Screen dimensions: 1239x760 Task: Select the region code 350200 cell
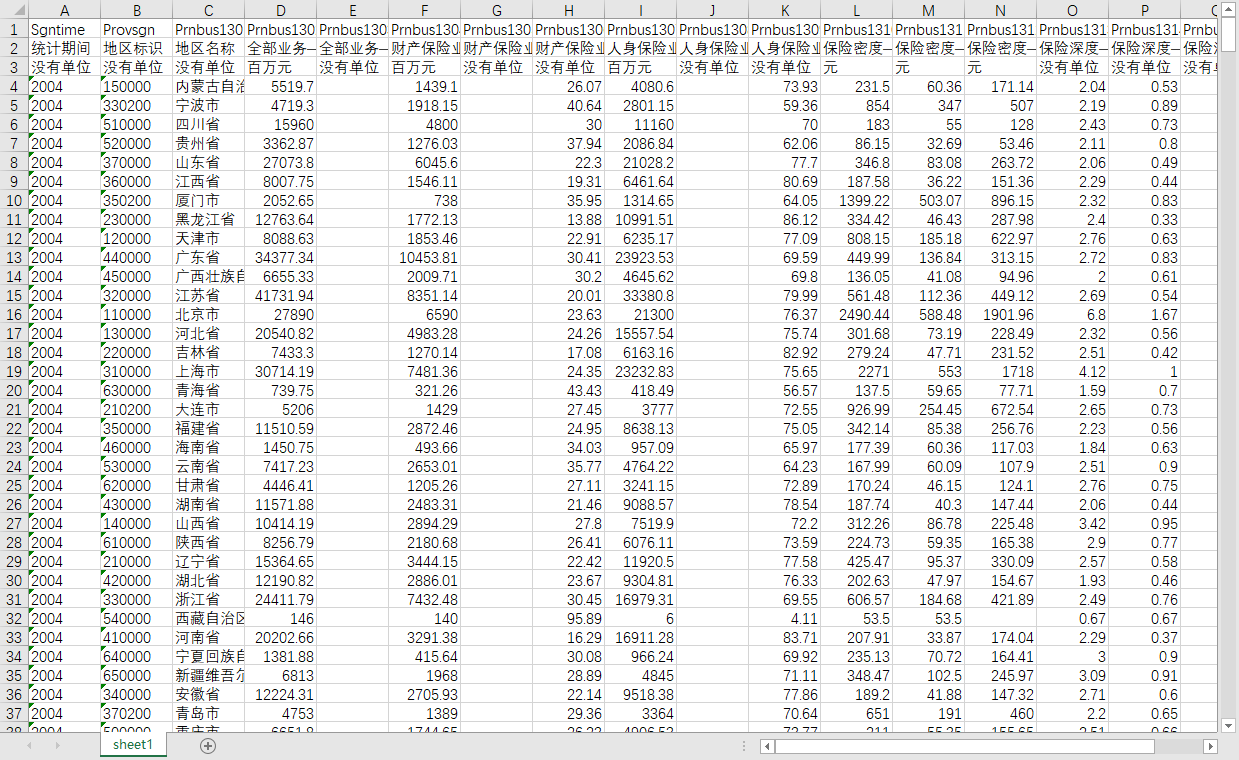tap(136, 200)
